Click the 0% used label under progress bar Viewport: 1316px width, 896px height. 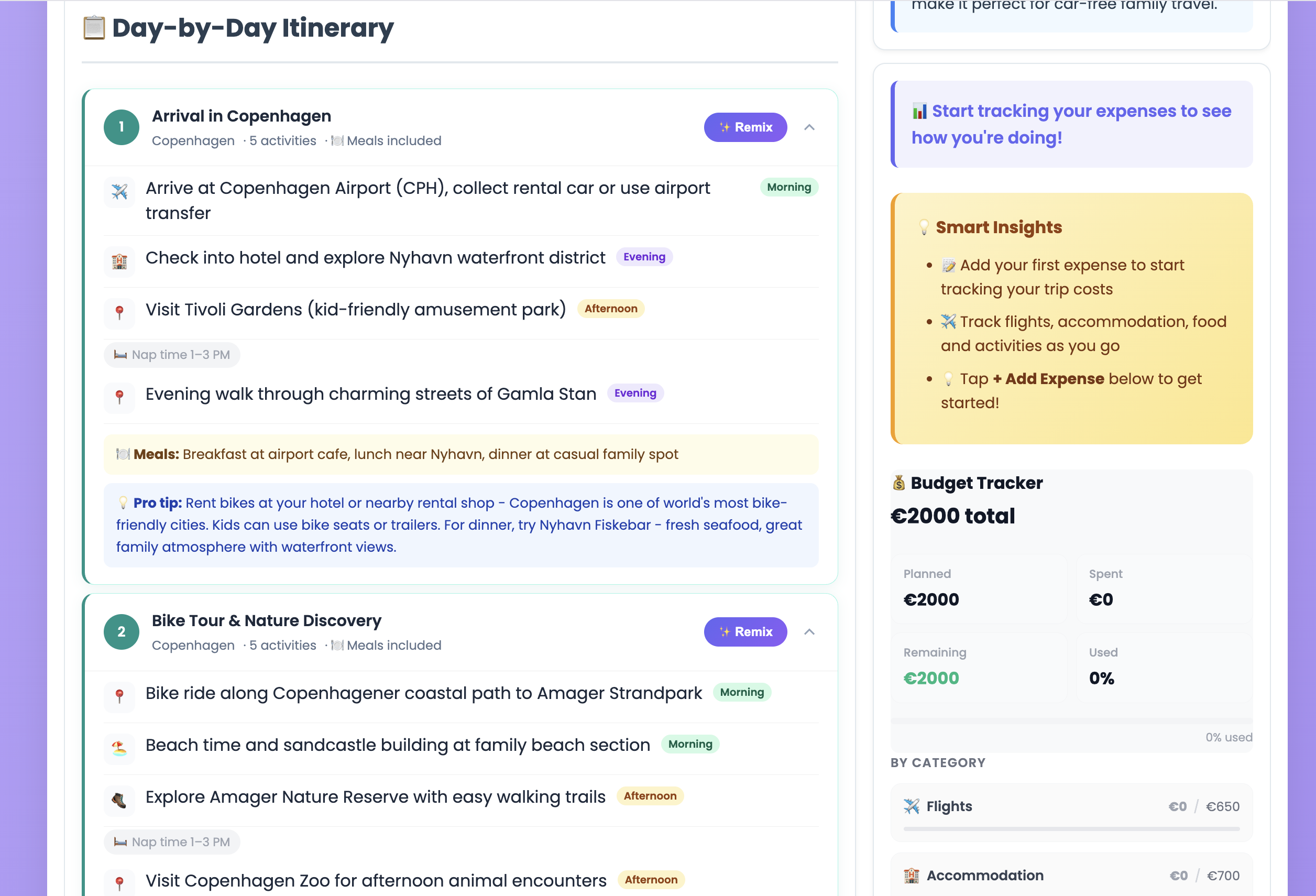1229,737
